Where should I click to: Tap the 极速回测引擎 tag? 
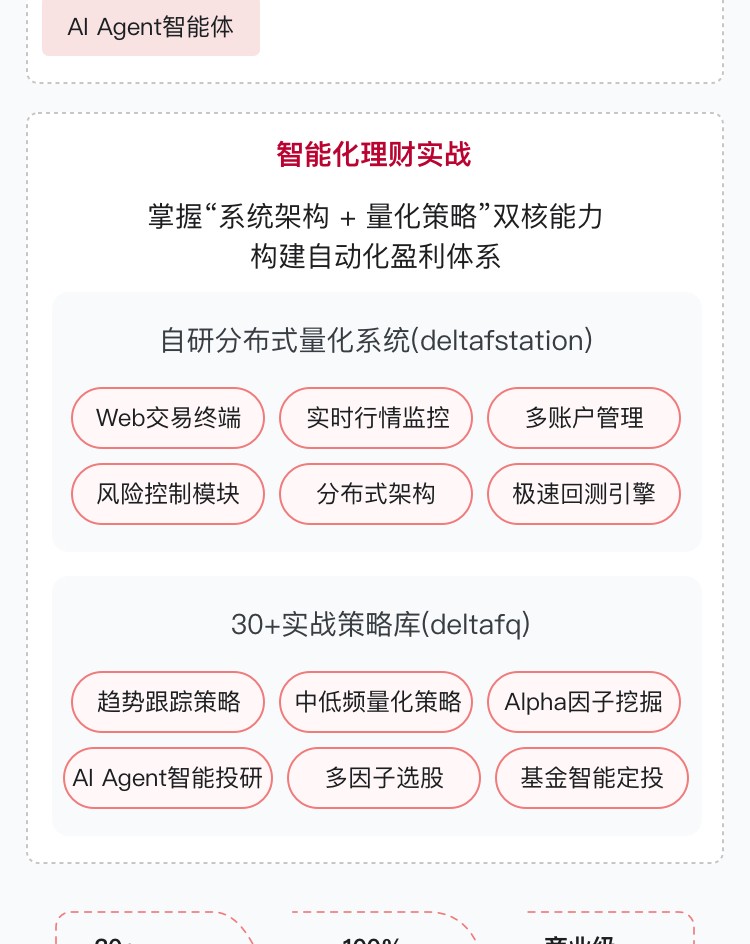[584, 493]
